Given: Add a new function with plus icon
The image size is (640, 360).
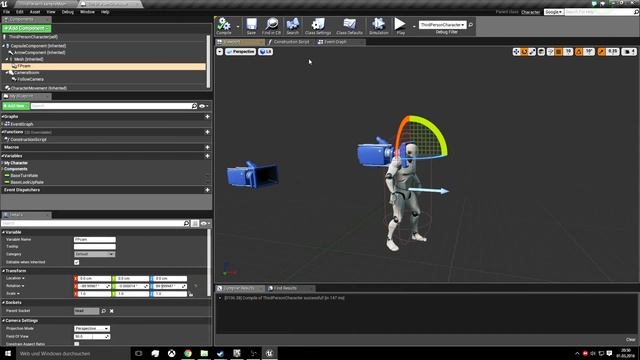Looking at the screenshot, I should click(207, 132).
